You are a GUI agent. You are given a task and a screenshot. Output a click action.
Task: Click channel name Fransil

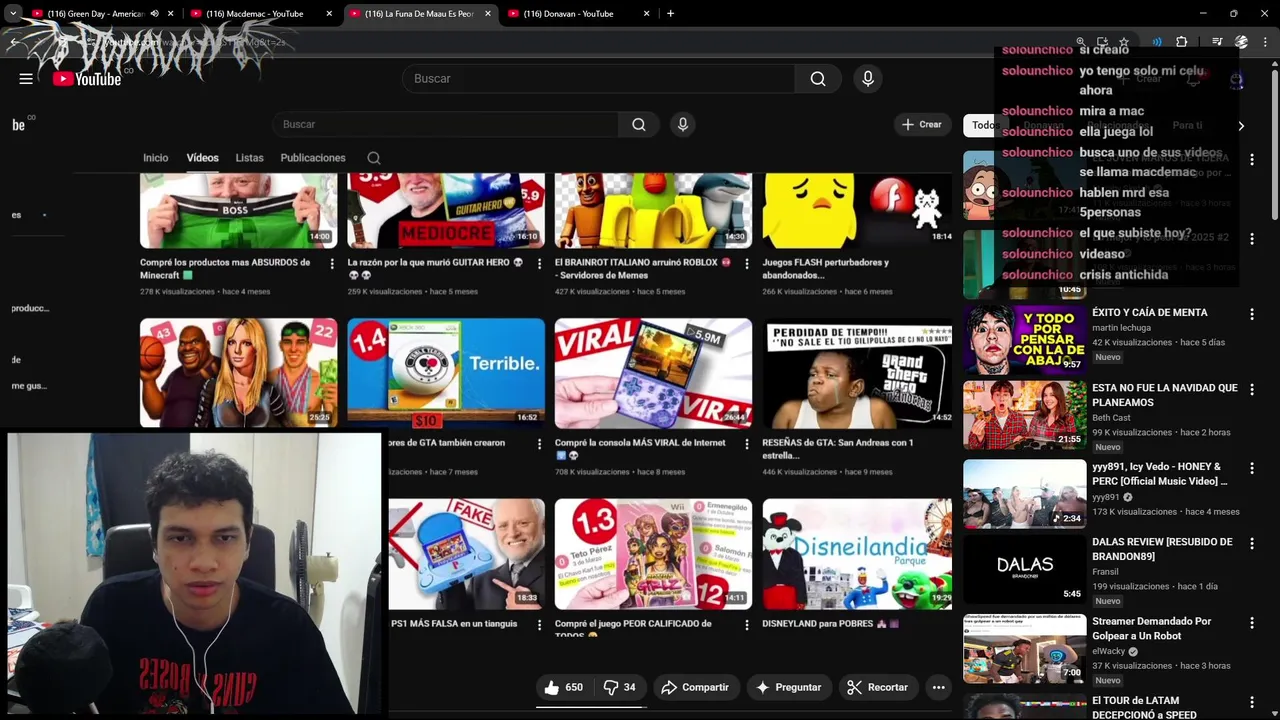pyautogui.click(x=1105, y=572)
